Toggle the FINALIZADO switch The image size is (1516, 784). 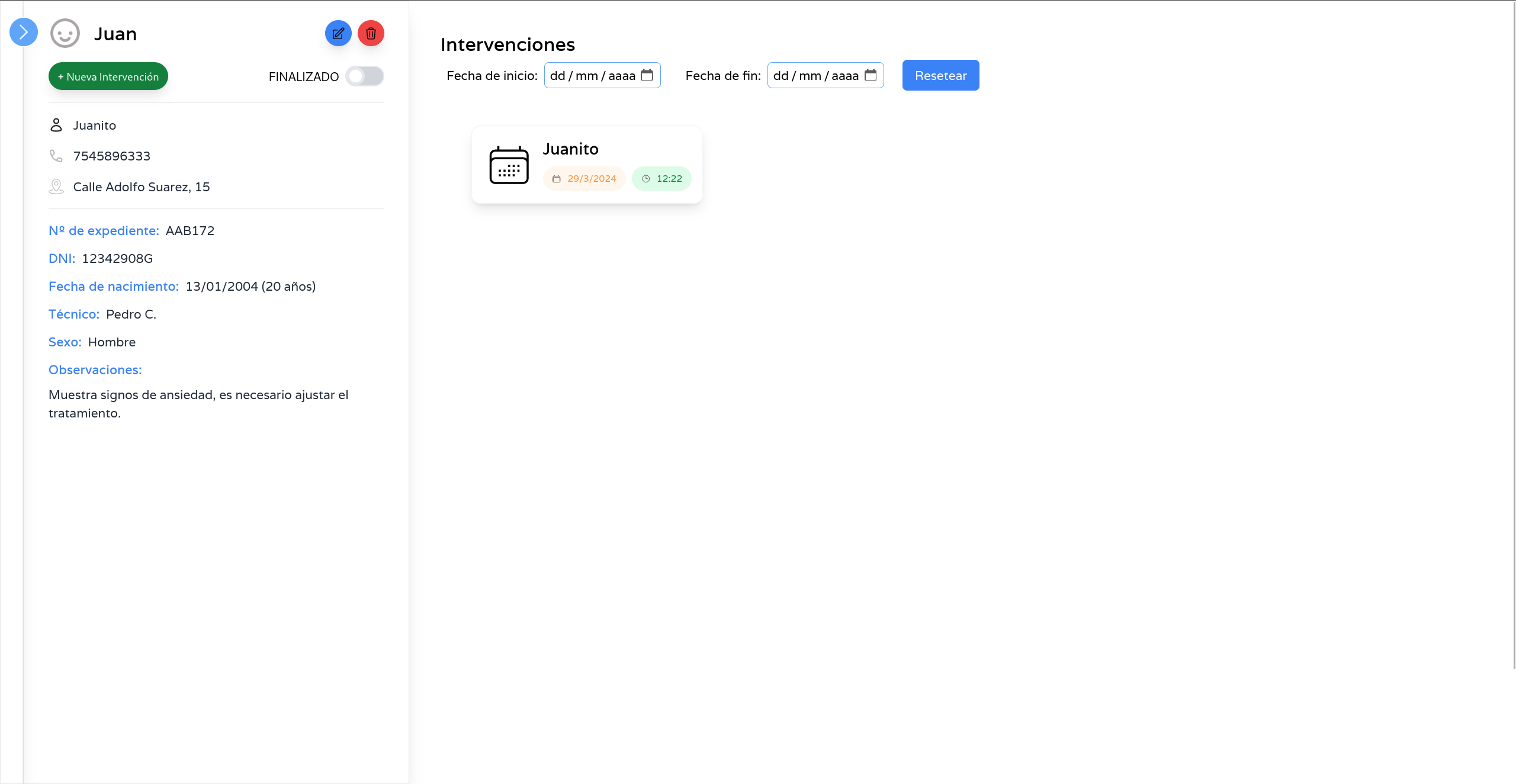tap(365, 76)
